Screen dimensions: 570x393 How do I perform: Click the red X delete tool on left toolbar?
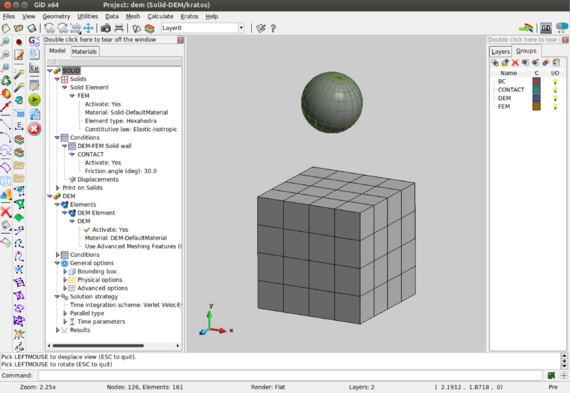5,211
